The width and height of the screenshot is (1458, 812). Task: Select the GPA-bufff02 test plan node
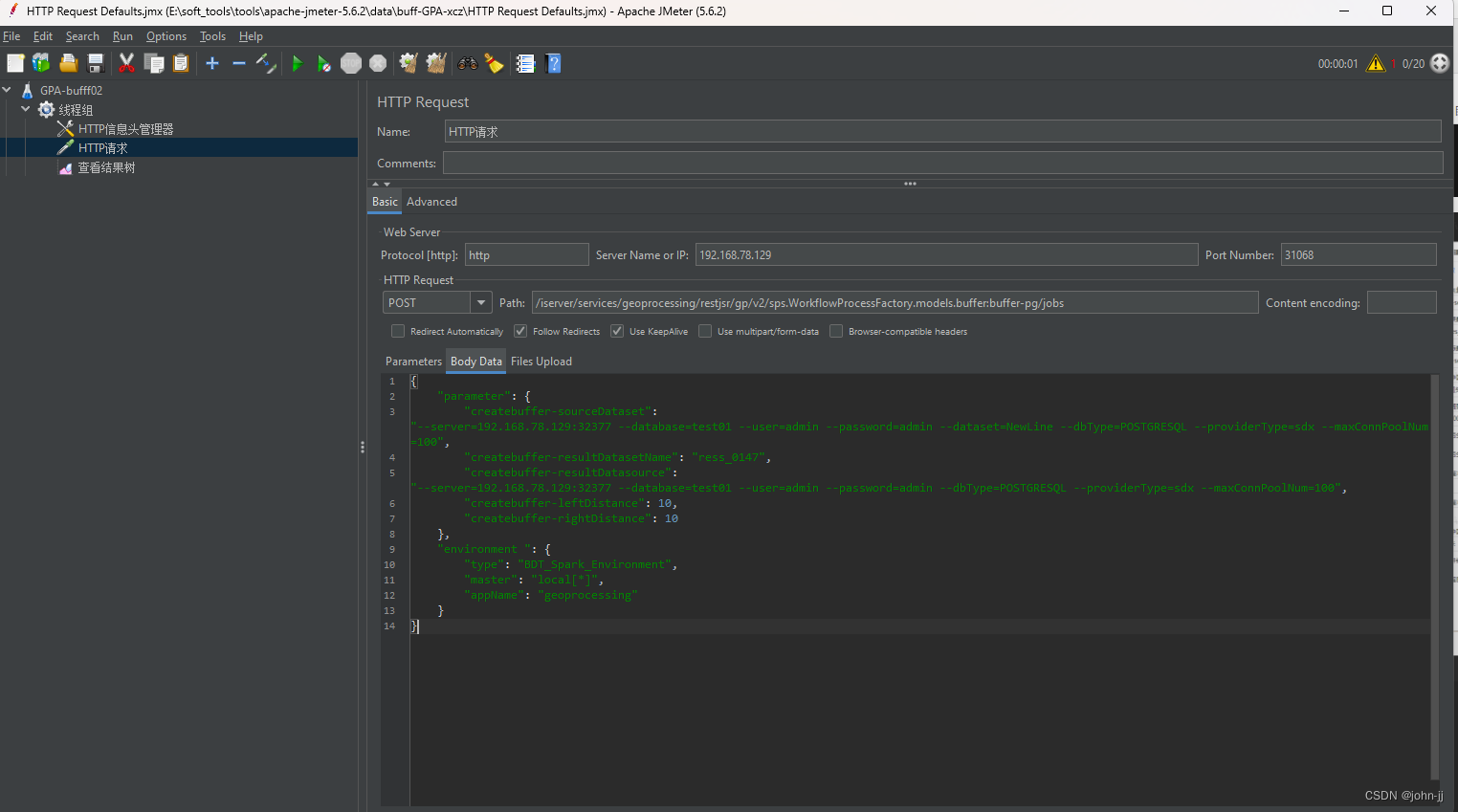71,91
